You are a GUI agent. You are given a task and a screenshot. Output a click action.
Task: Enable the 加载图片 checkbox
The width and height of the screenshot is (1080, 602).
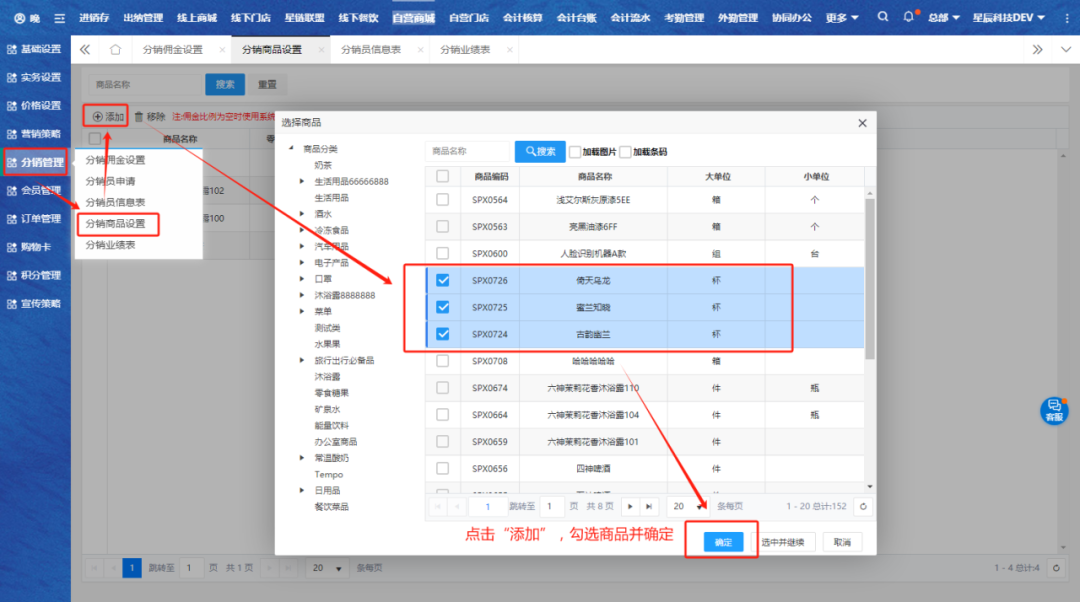(575, 152)
